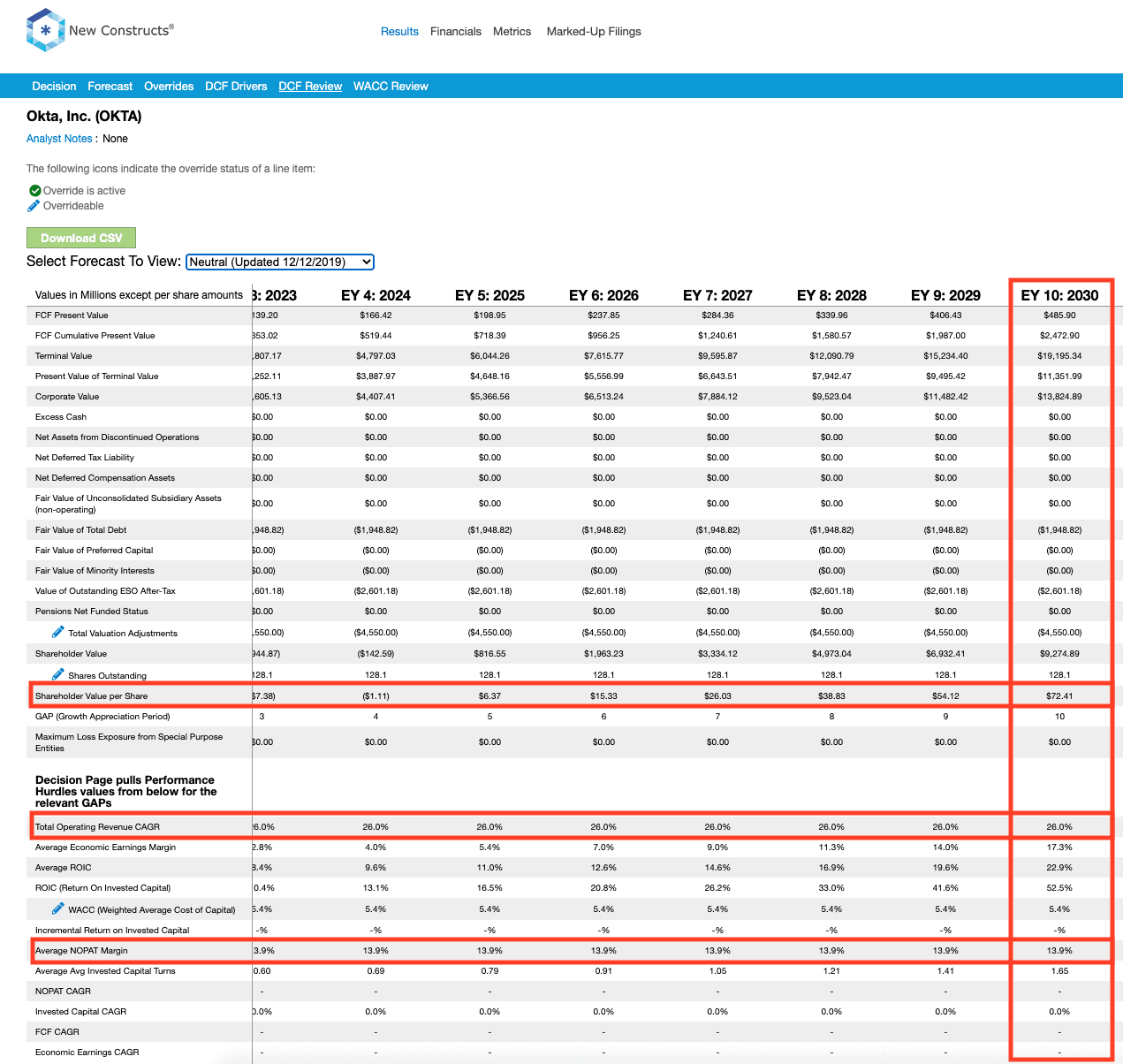Click the pencil icon beside Shares Outstanding

(x=57, y=674)
